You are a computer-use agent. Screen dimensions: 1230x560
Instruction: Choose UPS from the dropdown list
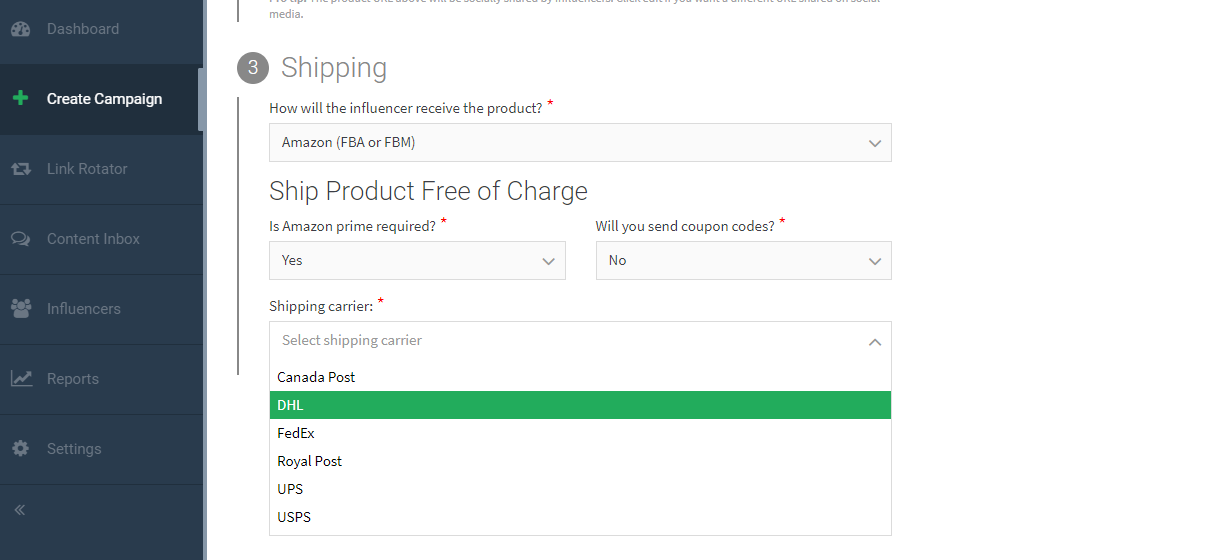coord(290,489)
